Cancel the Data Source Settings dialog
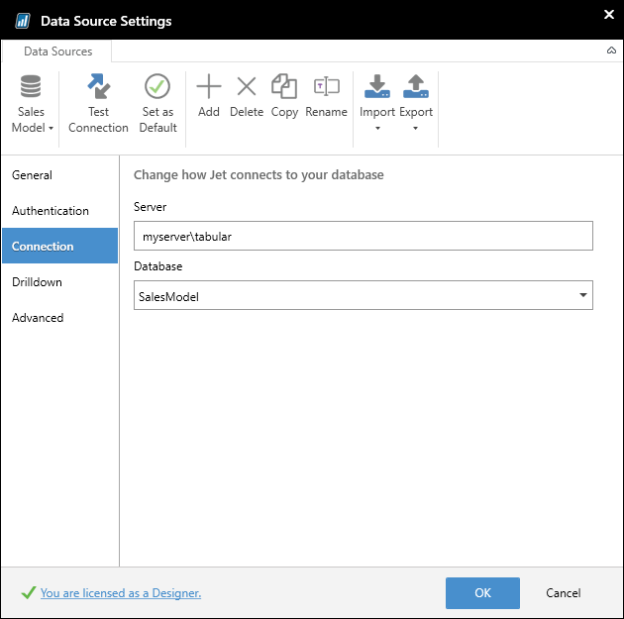 [x=563, y=593]
